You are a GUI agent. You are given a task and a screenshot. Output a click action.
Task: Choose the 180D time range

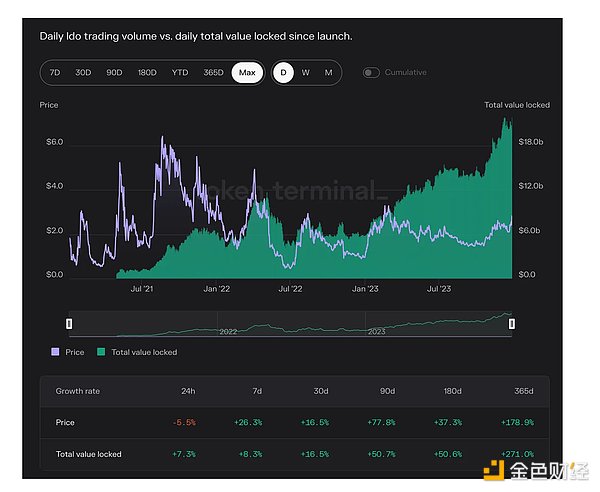(x=146, y=73)
